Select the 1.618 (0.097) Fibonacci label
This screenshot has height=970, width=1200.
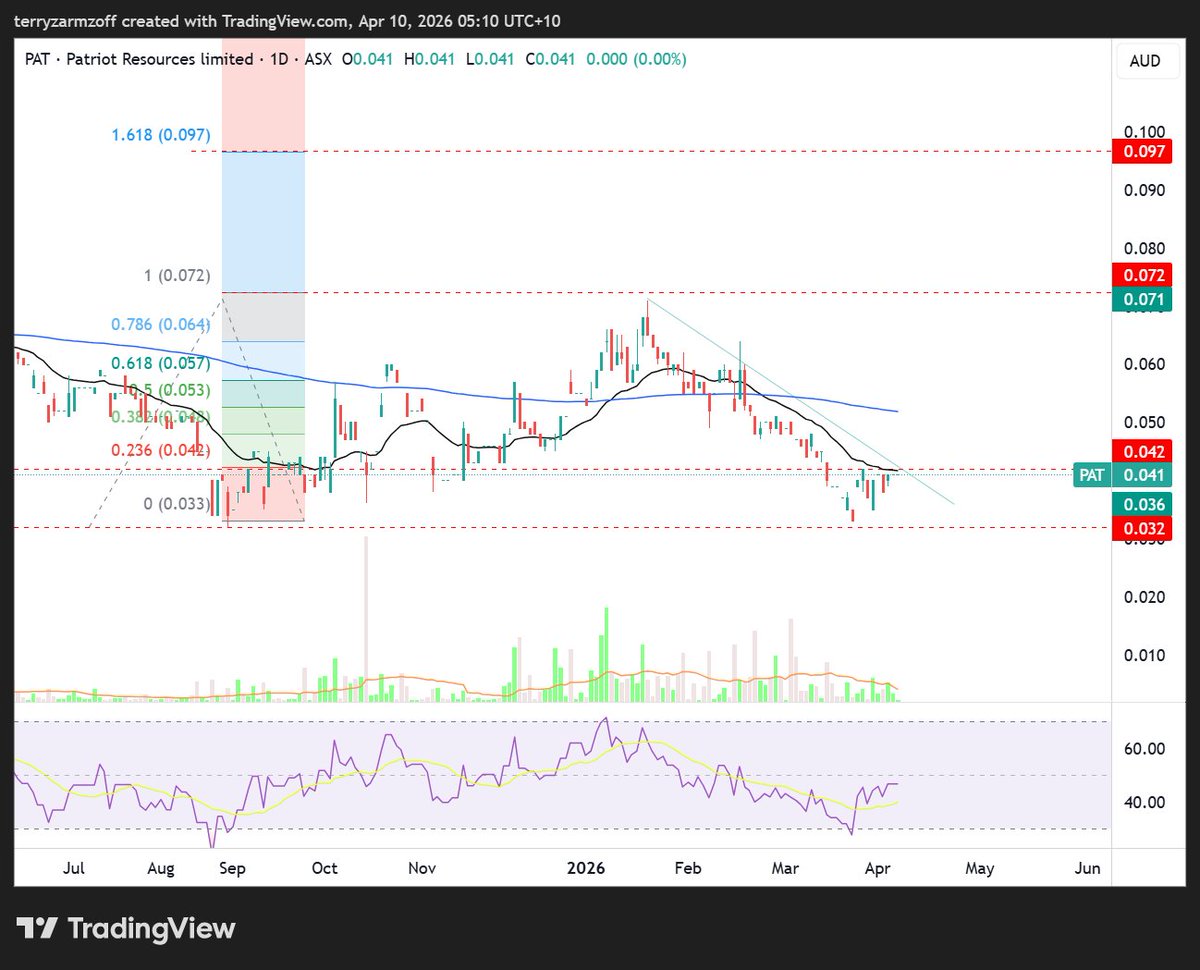pos(161,134)
